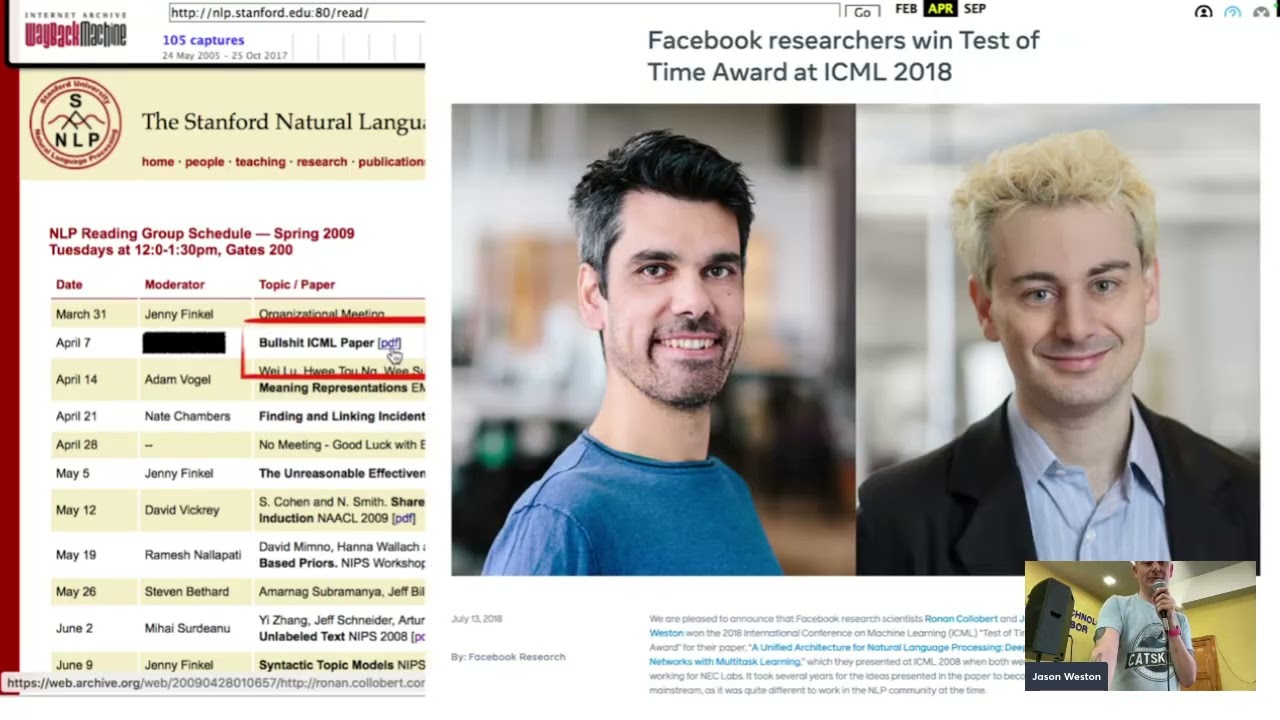Open the April 7 paper pdf link
The width and height of the screenshot is (1280, 720).
click(x=389, y=343)
